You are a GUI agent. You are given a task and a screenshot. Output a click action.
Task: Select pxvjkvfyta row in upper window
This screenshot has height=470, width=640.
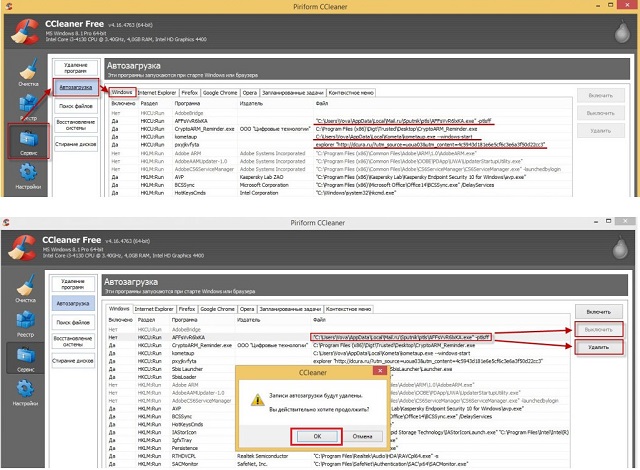click(341, 145)
